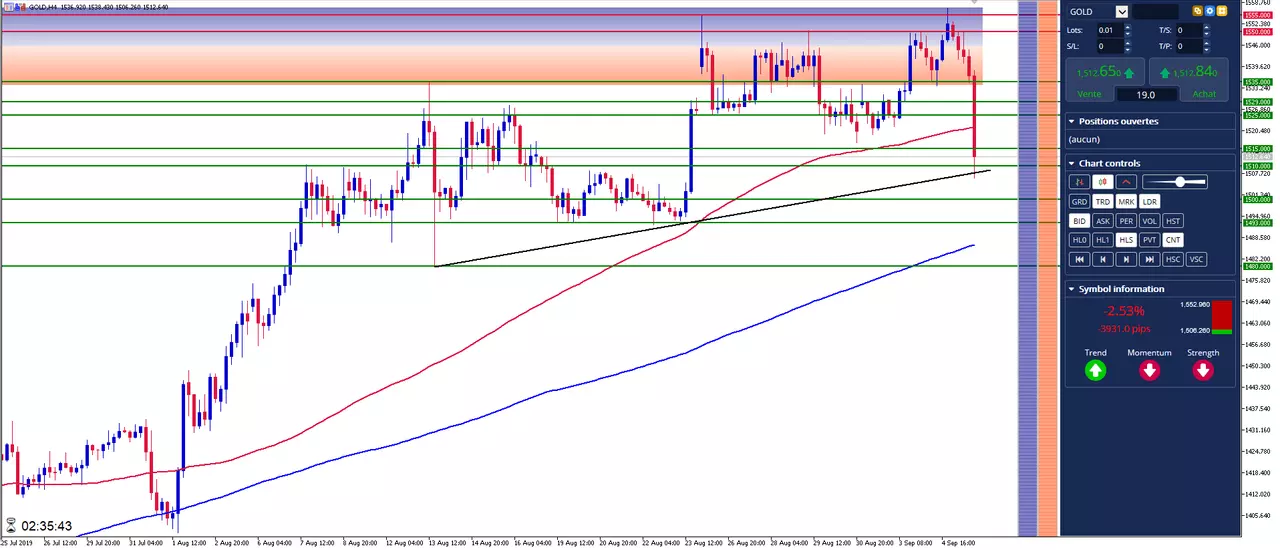This screenshot has height=550, width=1280.
Task: Click the blue gear settings icon
Action: point(1209,11)
